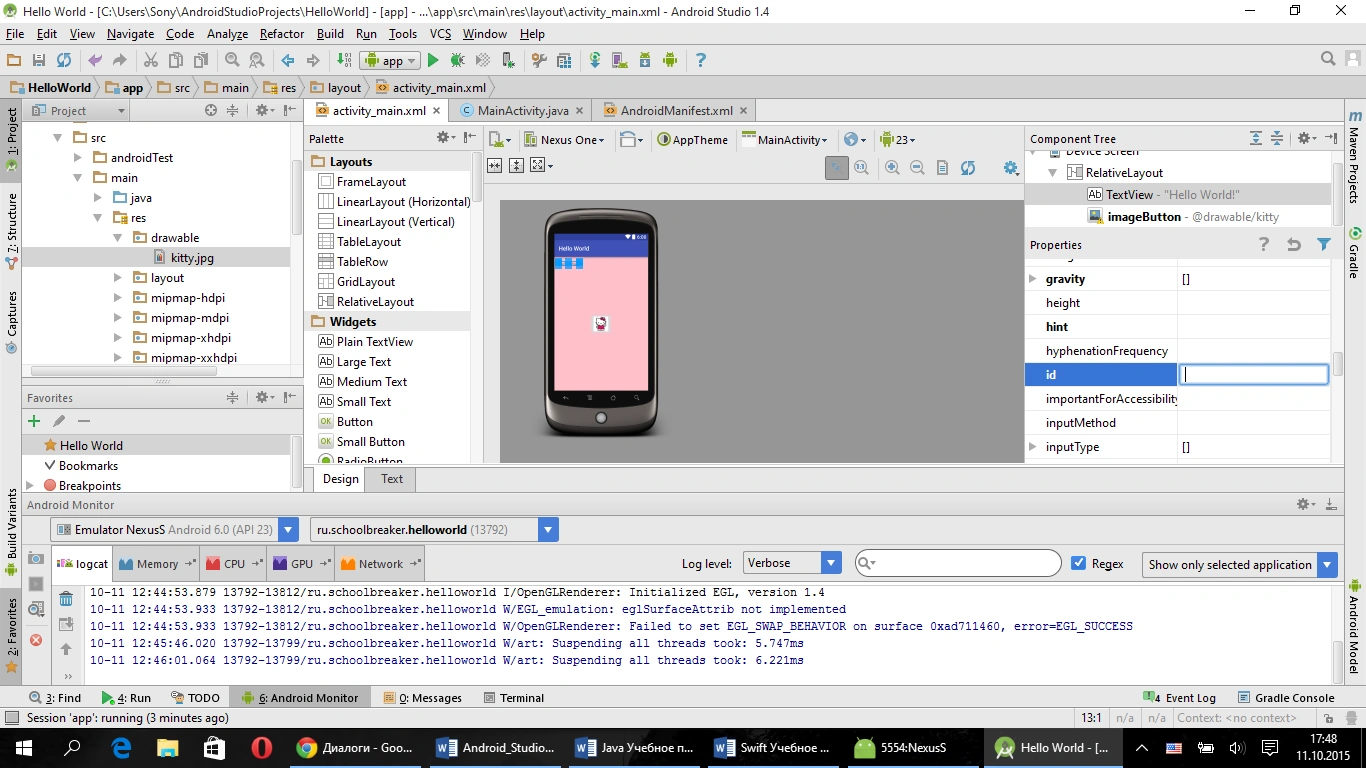Open the Log level Verbose dropdown
Image resolution: width=1366 pixels, height=768 pixels.
[x=790, y=563]
